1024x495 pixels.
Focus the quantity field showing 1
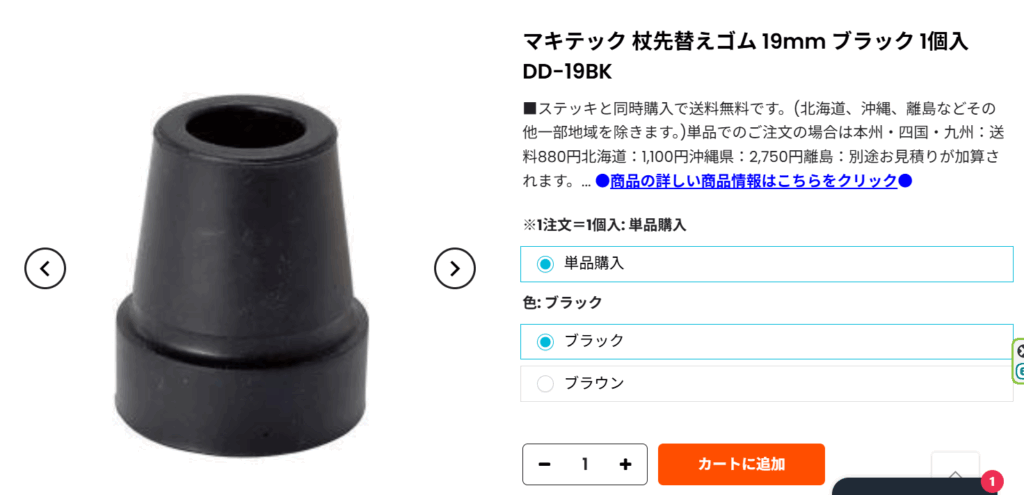pos(584,464)
